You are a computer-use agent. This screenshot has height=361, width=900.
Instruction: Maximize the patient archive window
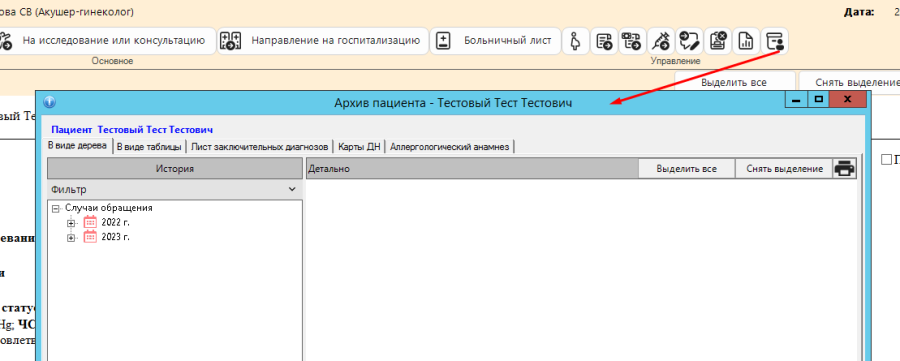tap(818, 100)
